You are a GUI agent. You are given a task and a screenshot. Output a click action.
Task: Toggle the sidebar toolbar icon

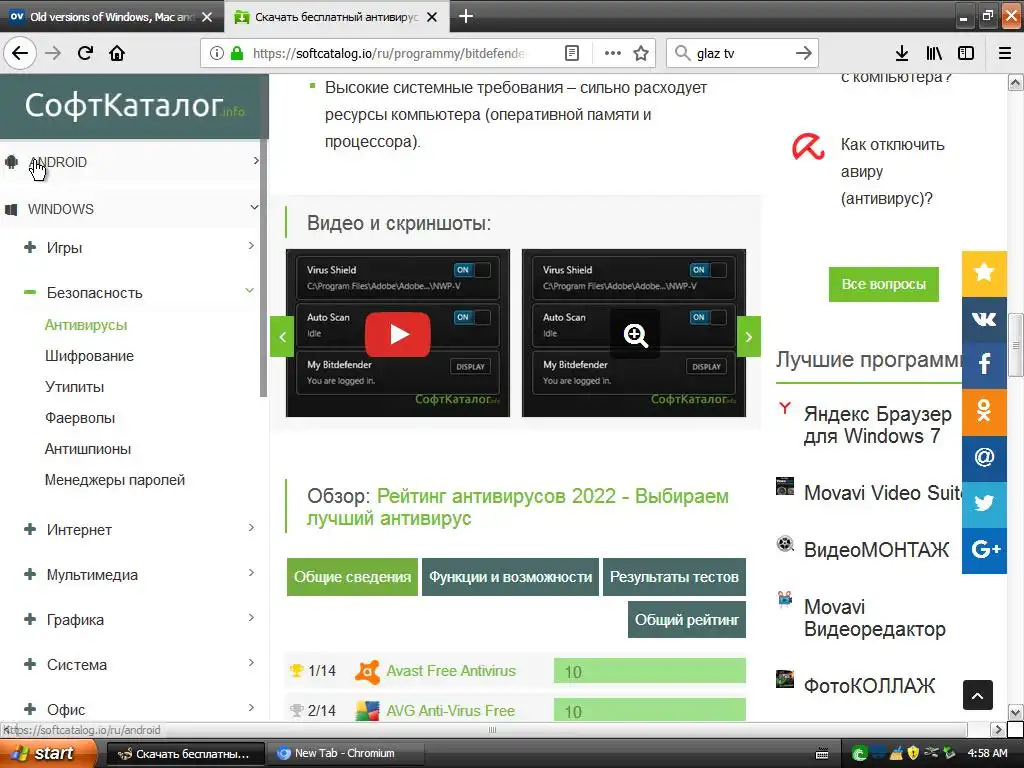(966, 53)
